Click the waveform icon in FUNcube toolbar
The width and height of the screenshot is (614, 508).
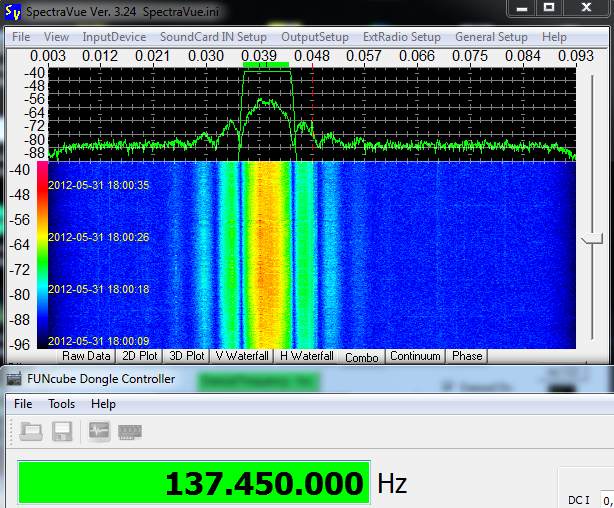100,432
